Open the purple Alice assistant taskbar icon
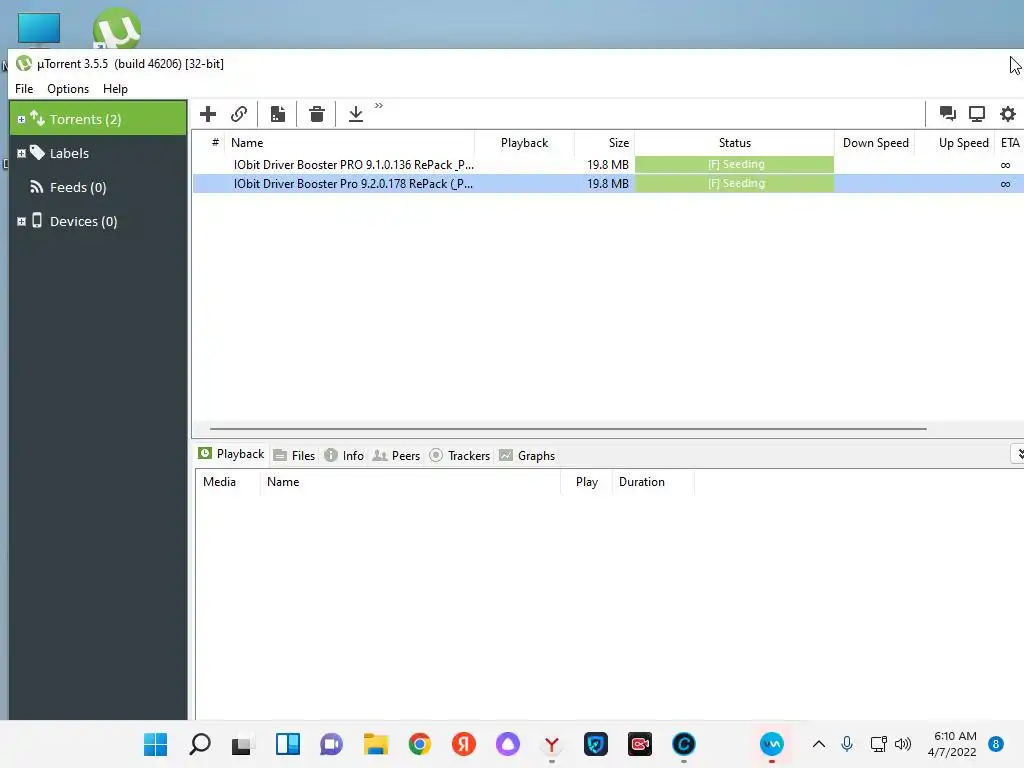This screenshot has height=768, width=1024. [x=507, y=744]
